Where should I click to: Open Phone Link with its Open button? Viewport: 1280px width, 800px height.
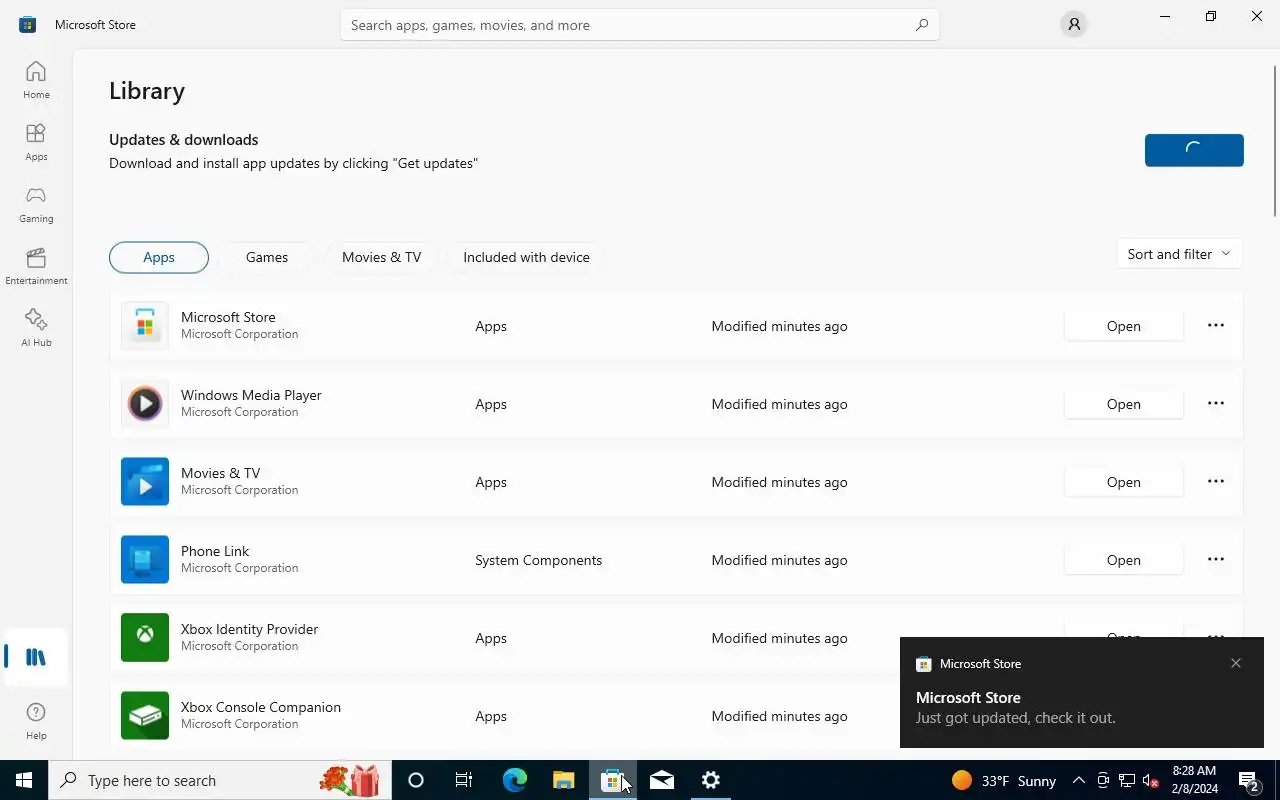(1124, 560)
